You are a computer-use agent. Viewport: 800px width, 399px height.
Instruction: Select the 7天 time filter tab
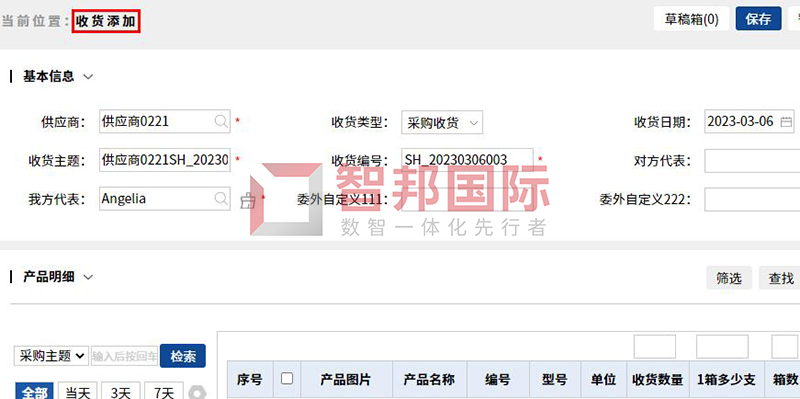[164, 392]
